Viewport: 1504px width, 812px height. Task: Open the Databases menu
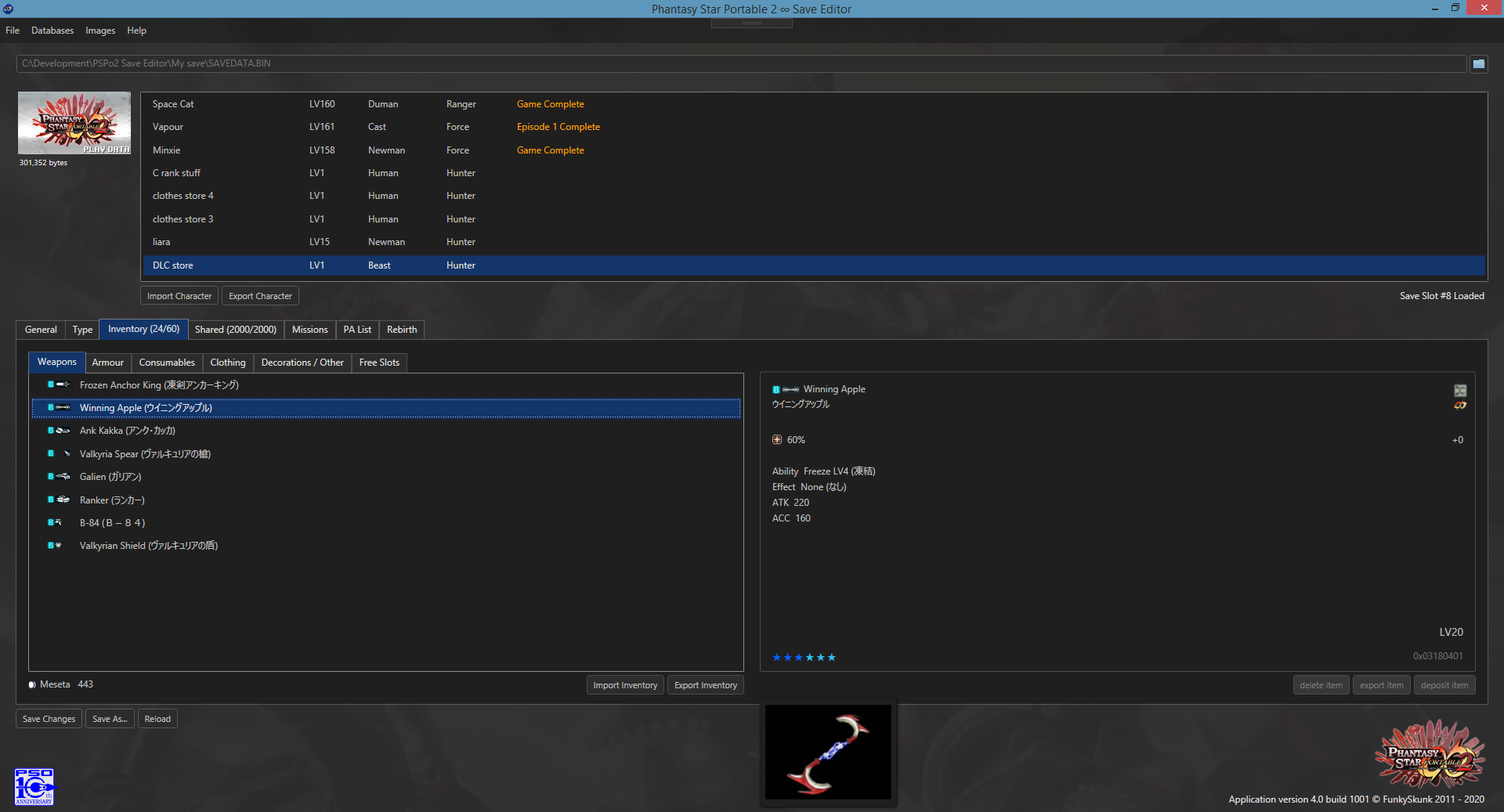52,31
